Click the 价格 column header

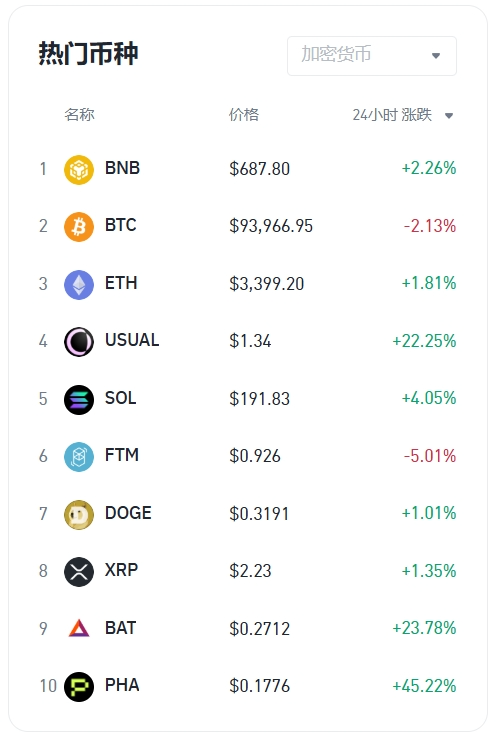pyautogui.click(x=244, y=115)
